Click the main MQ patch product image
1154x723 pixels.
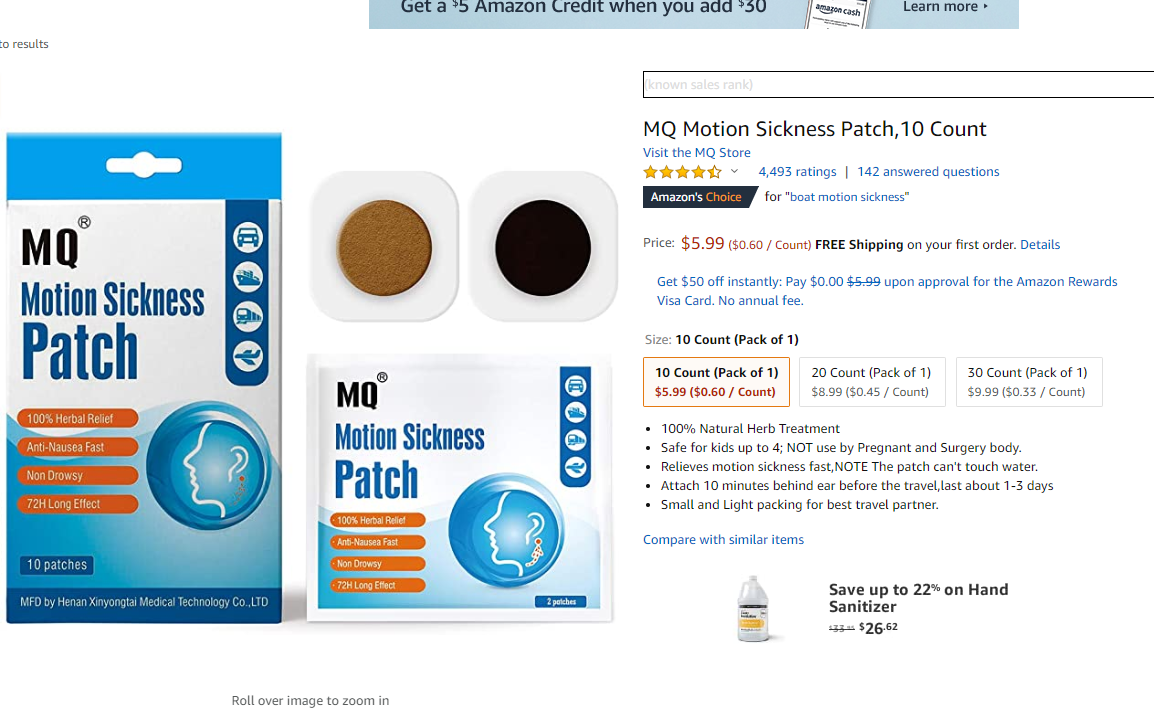point(310,378)
